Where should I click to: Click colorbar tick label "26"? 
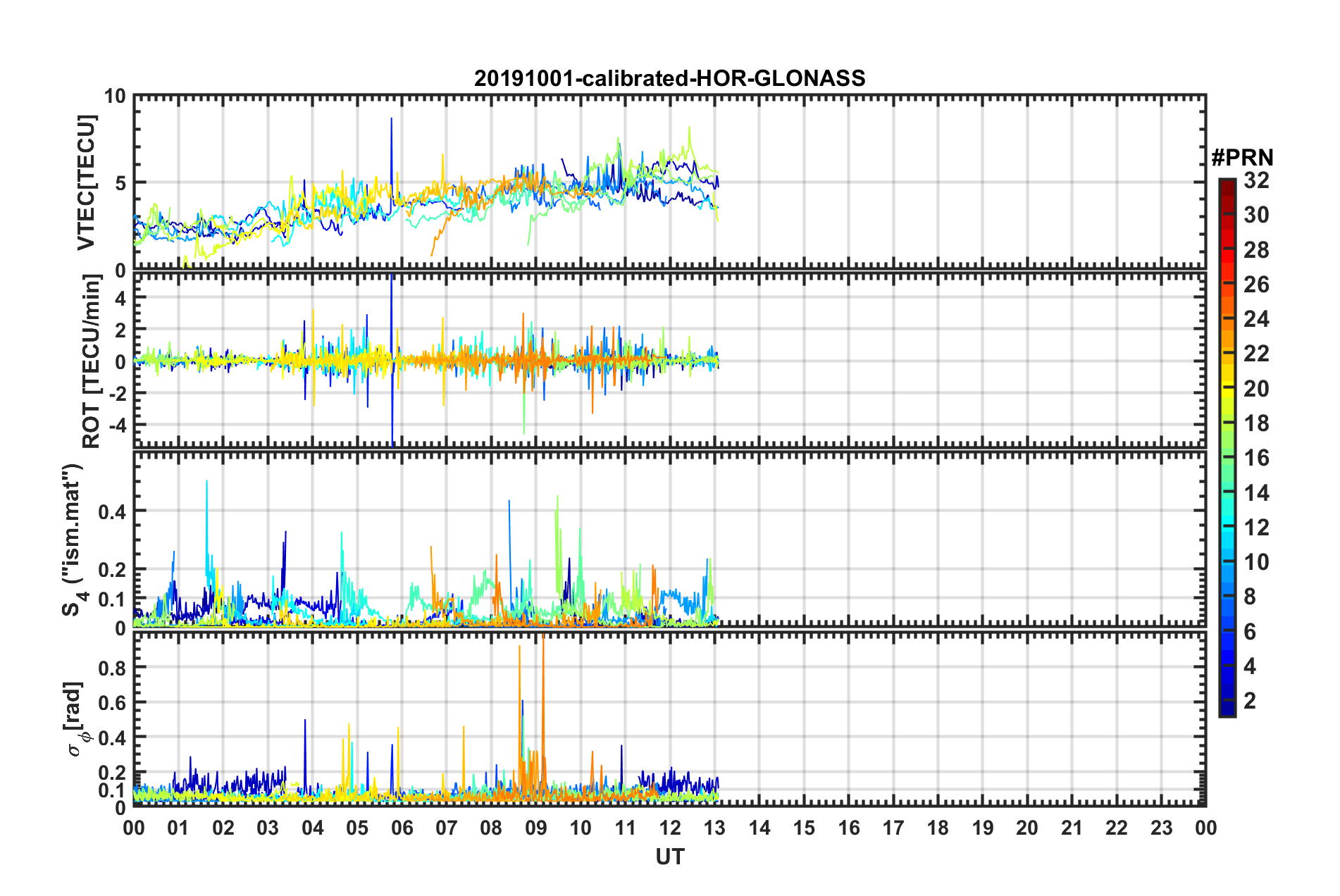1256,285
